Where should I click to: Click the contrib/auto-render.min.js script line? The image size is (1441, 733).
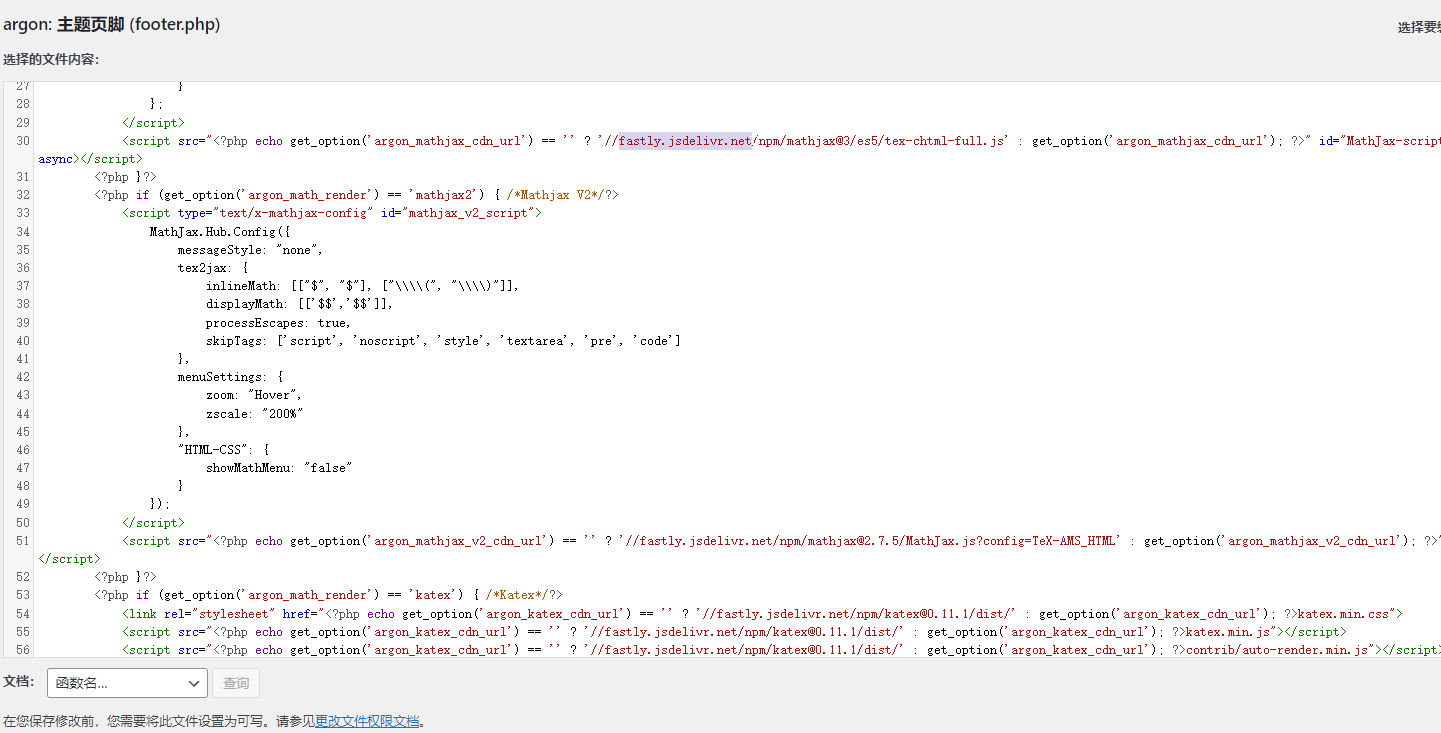(780, 650)
